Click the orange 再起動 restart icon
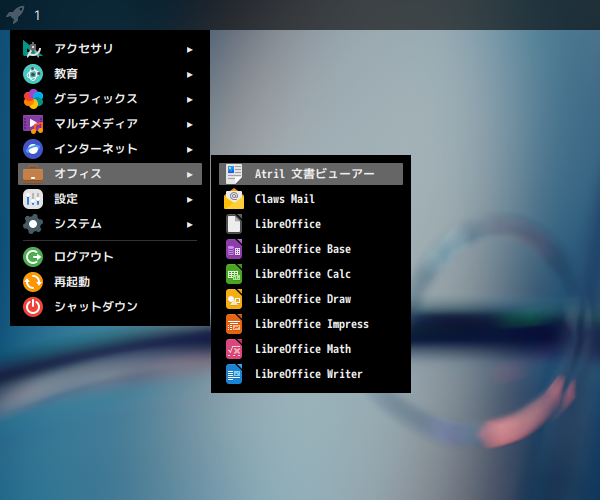 pos(33,282)
